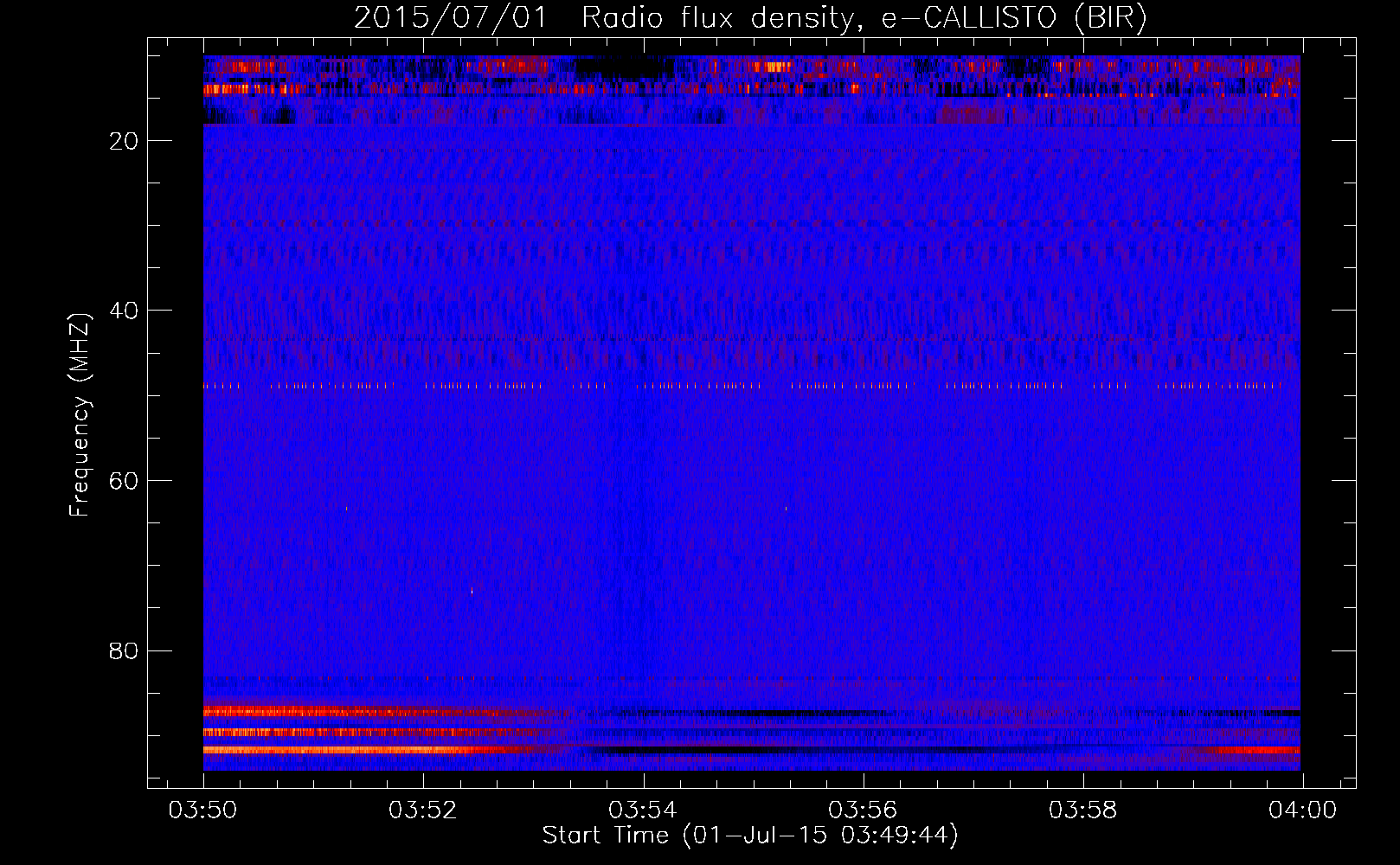Click the '03:50' time tick label

click(203, 811)
